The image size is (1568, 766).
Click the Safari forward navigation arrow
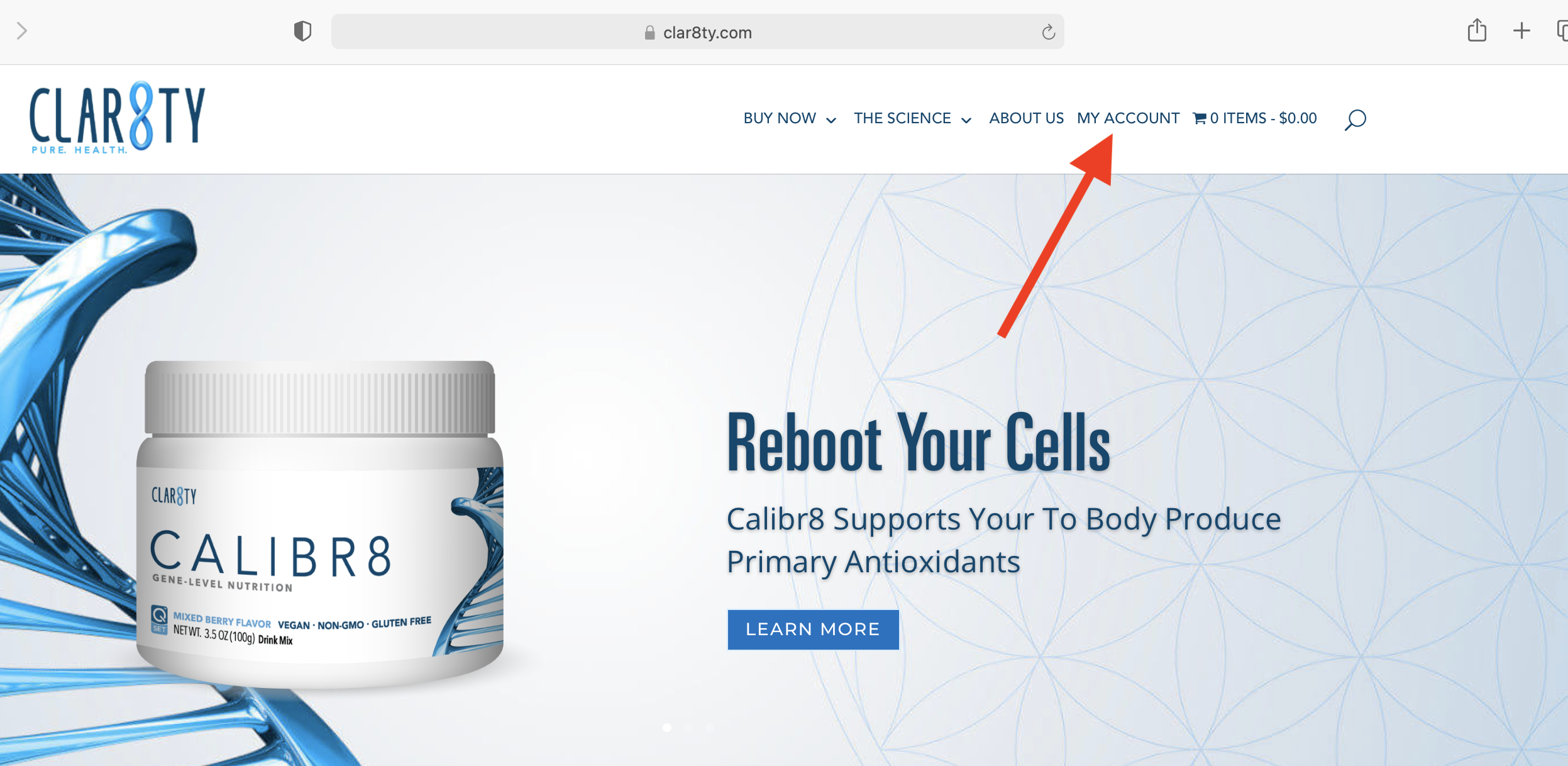(x=22, y=31)
